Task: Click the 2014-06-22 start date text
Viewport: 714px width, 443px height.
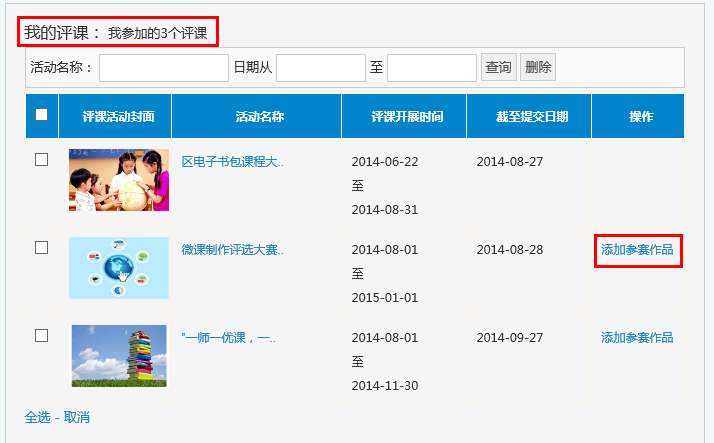Action: pos(385,162)
